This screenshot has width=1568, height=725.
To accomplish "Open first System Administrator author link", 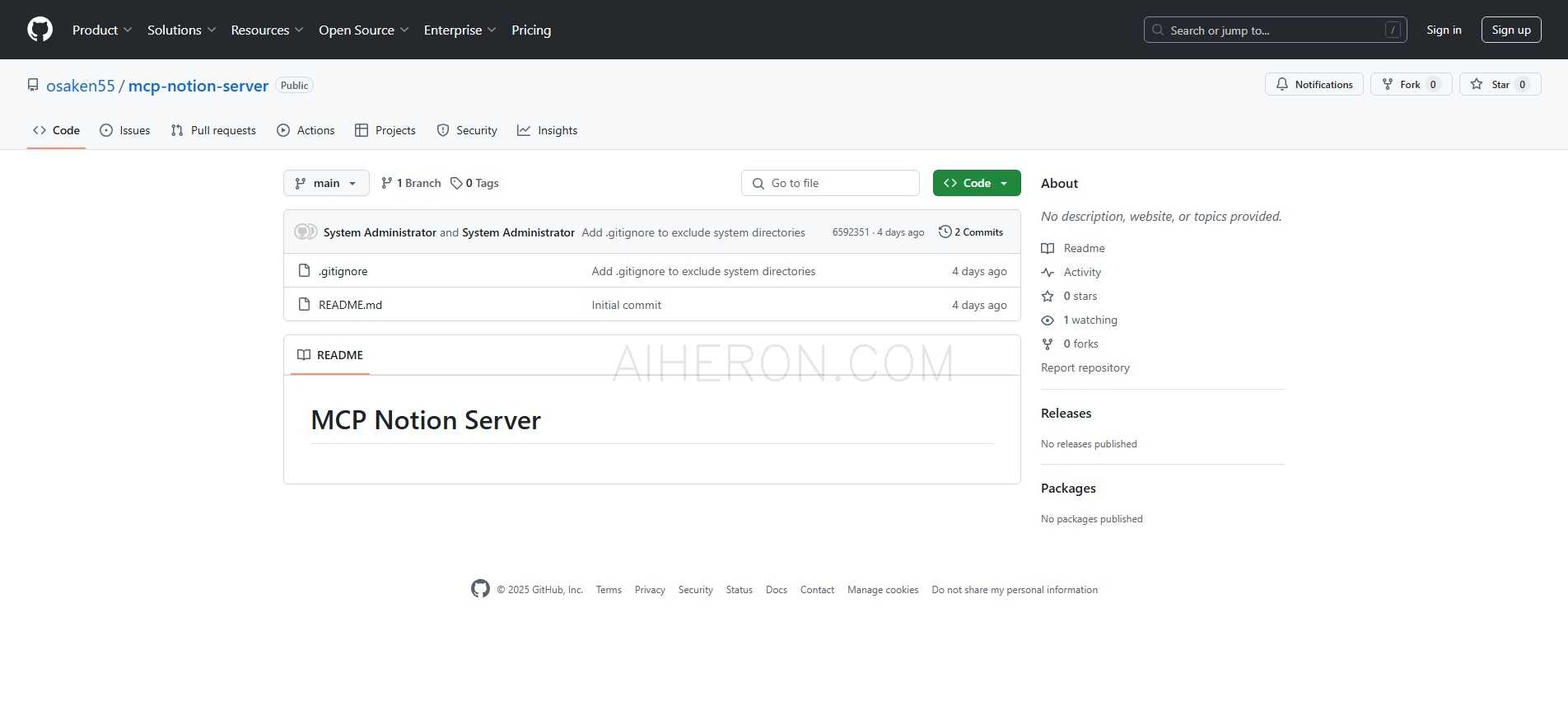I will click(380, 232).
